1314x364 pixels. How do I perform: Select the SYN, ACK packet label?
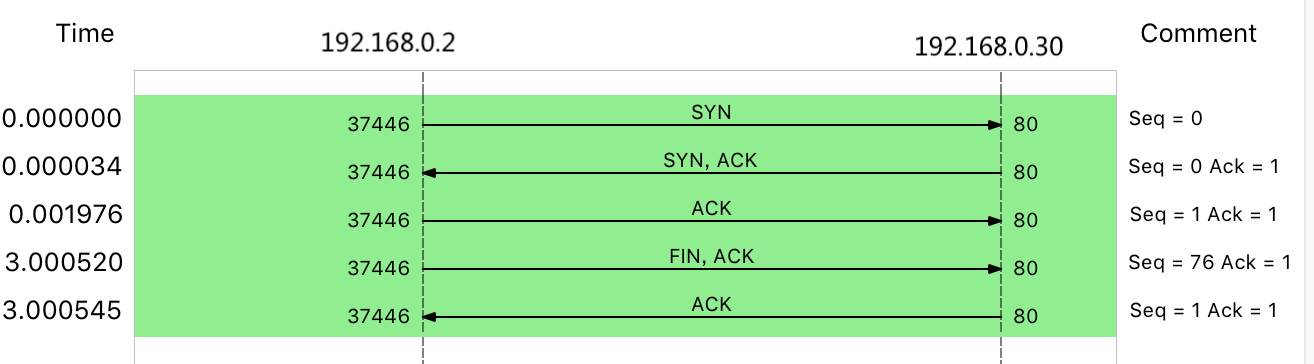click(x=711, y=161)
